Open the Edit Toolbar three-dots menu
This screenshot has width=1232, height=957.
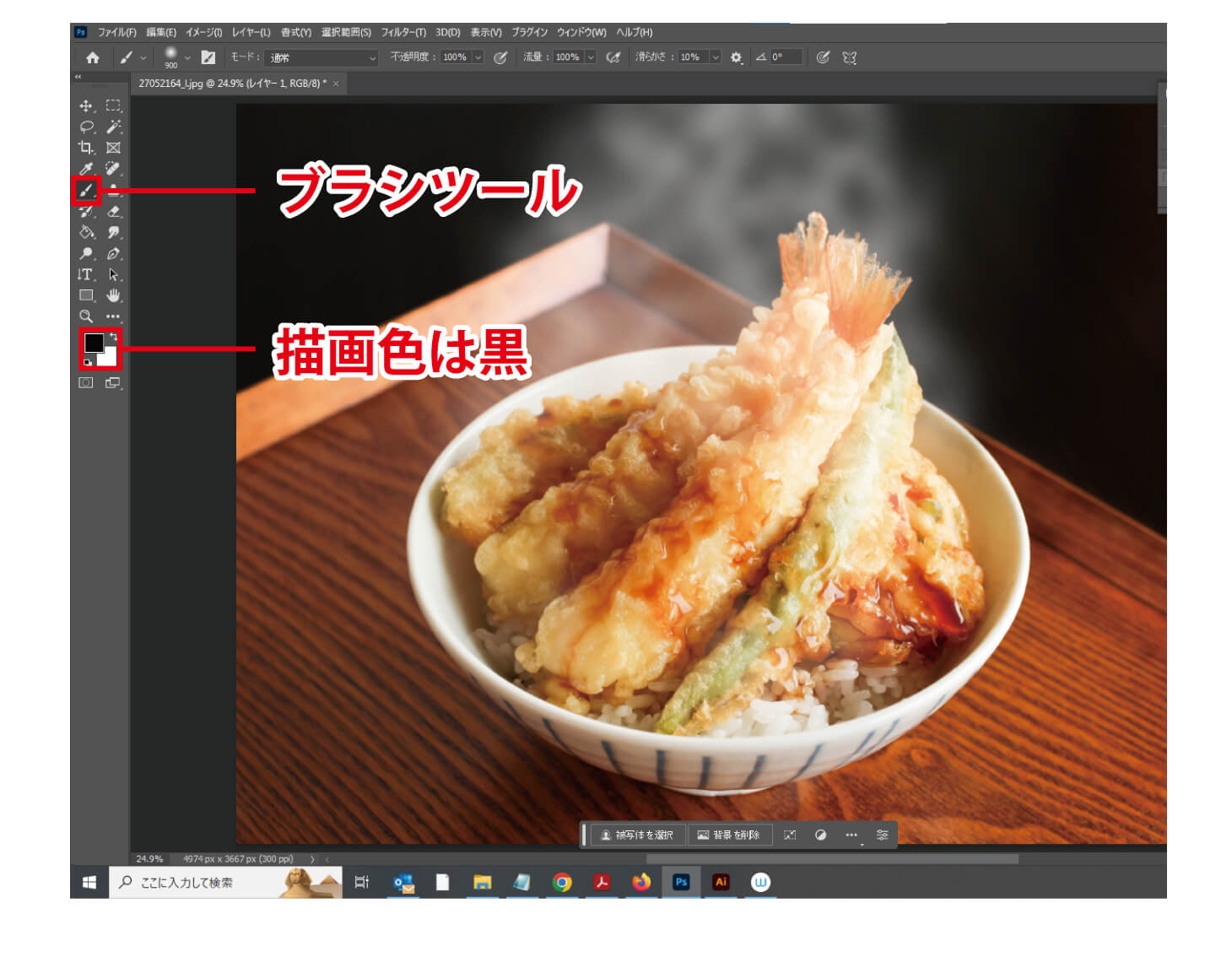pos(113,316)
